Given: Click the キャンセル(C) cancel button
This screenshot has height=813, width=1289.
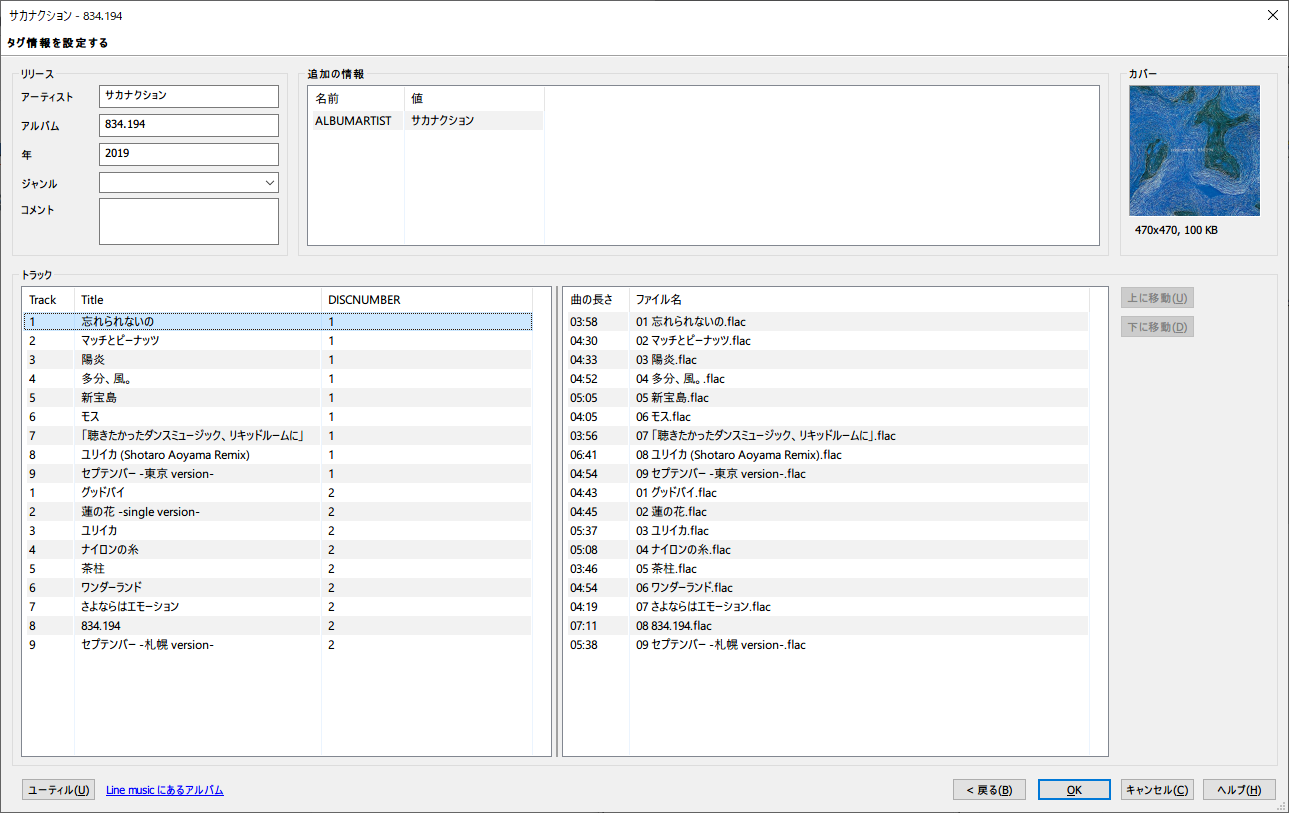Looking at the screenshot, I should tap(1157, 790).
